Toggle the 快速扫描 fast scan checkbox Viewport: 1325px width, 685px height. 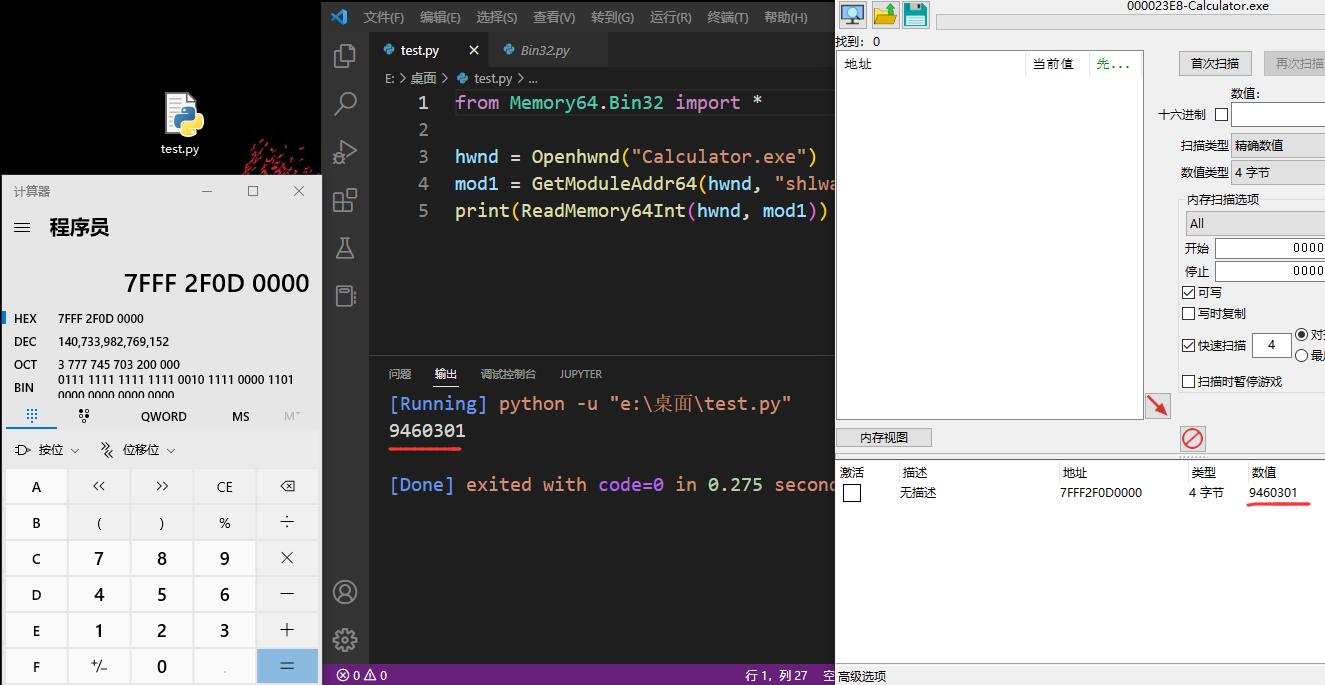(x=1188, y=345)
